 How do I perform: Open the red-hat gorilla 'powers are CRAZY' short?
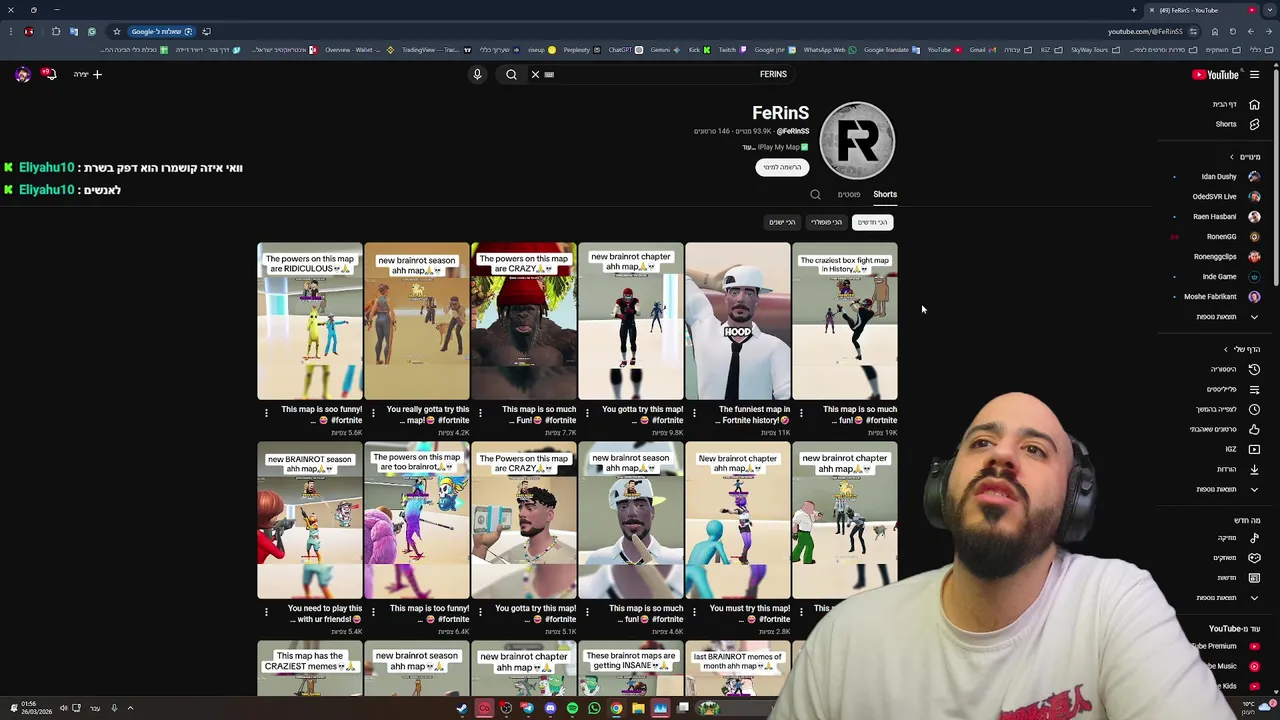(524, 321)
